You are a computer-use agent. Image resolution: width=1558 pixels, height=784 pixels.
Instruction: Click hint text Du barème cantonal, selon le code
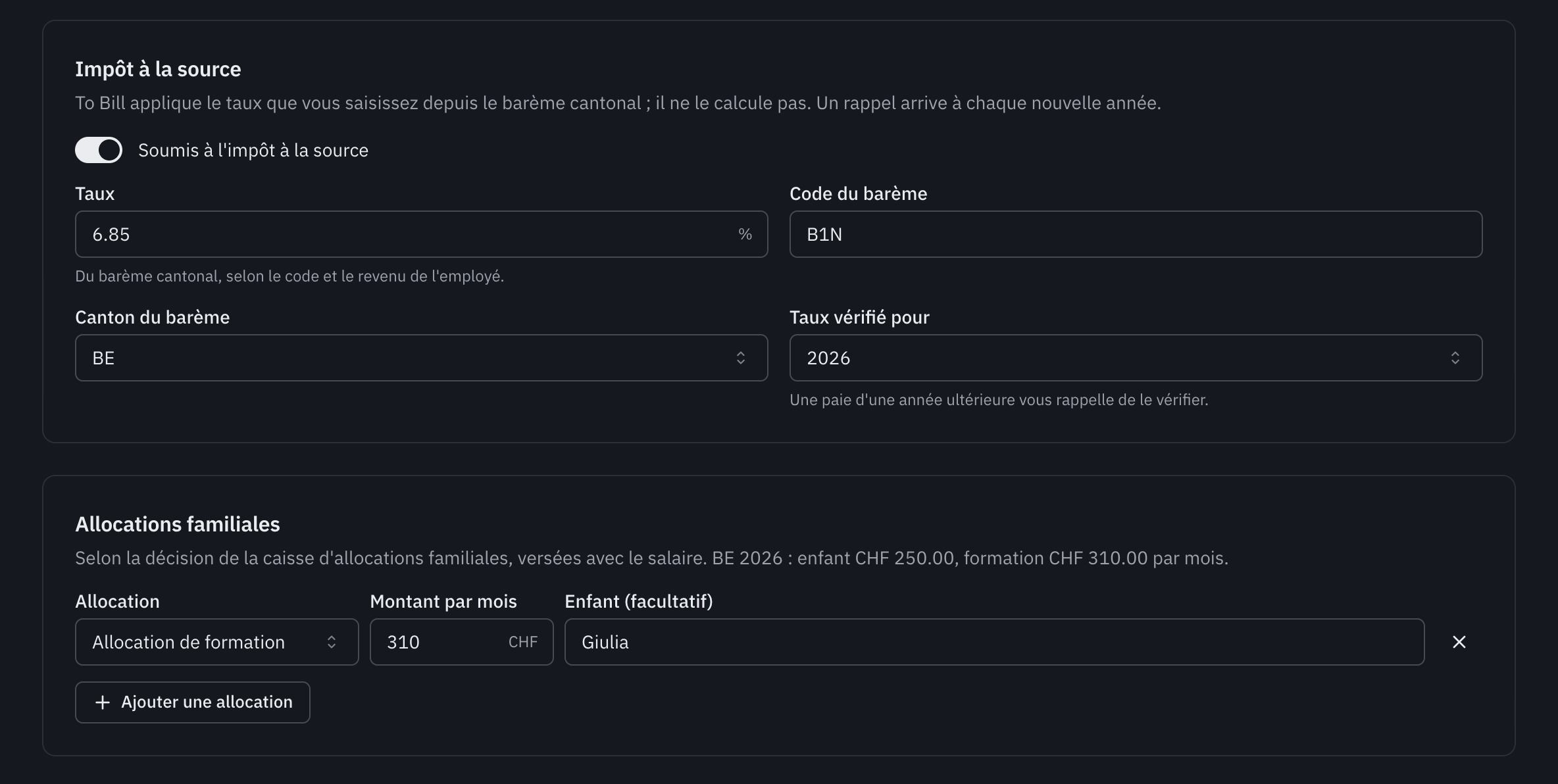[289, 276]
